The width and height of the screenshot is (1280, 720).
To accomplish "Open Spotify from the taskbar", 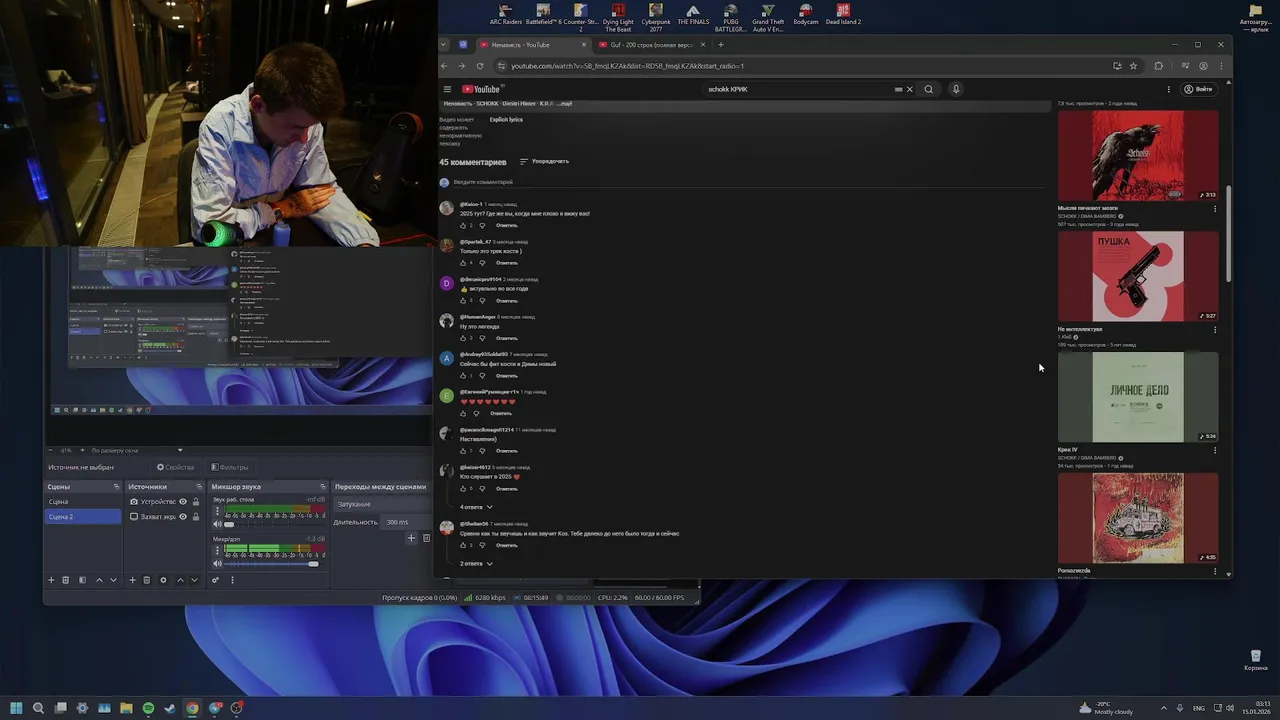I will point(148,708).
